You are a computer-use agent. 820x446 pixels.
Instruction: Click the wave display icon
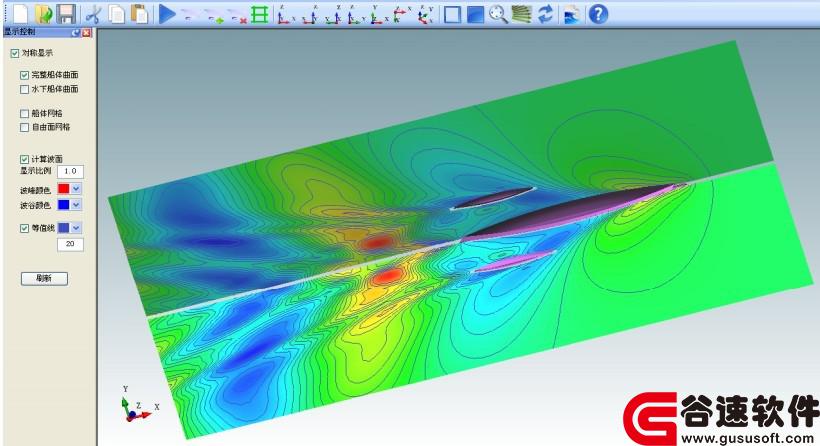tap(572, 14)
